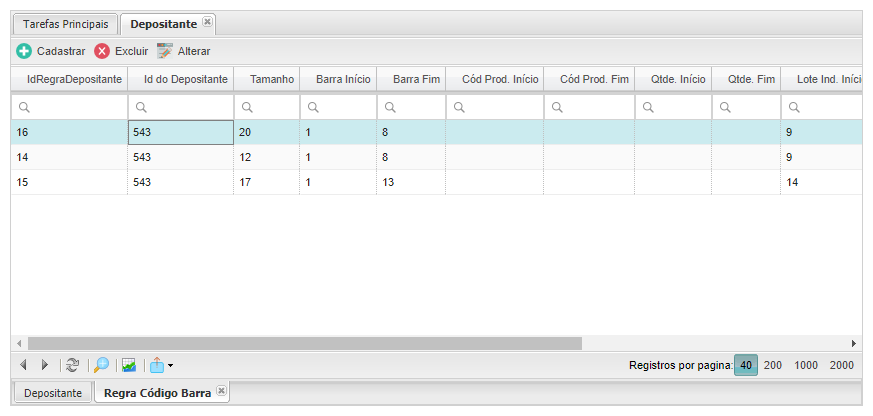Select 40 records per page
Screen dimensions: 873x416
pyautogui.click(x=745, y=365)
